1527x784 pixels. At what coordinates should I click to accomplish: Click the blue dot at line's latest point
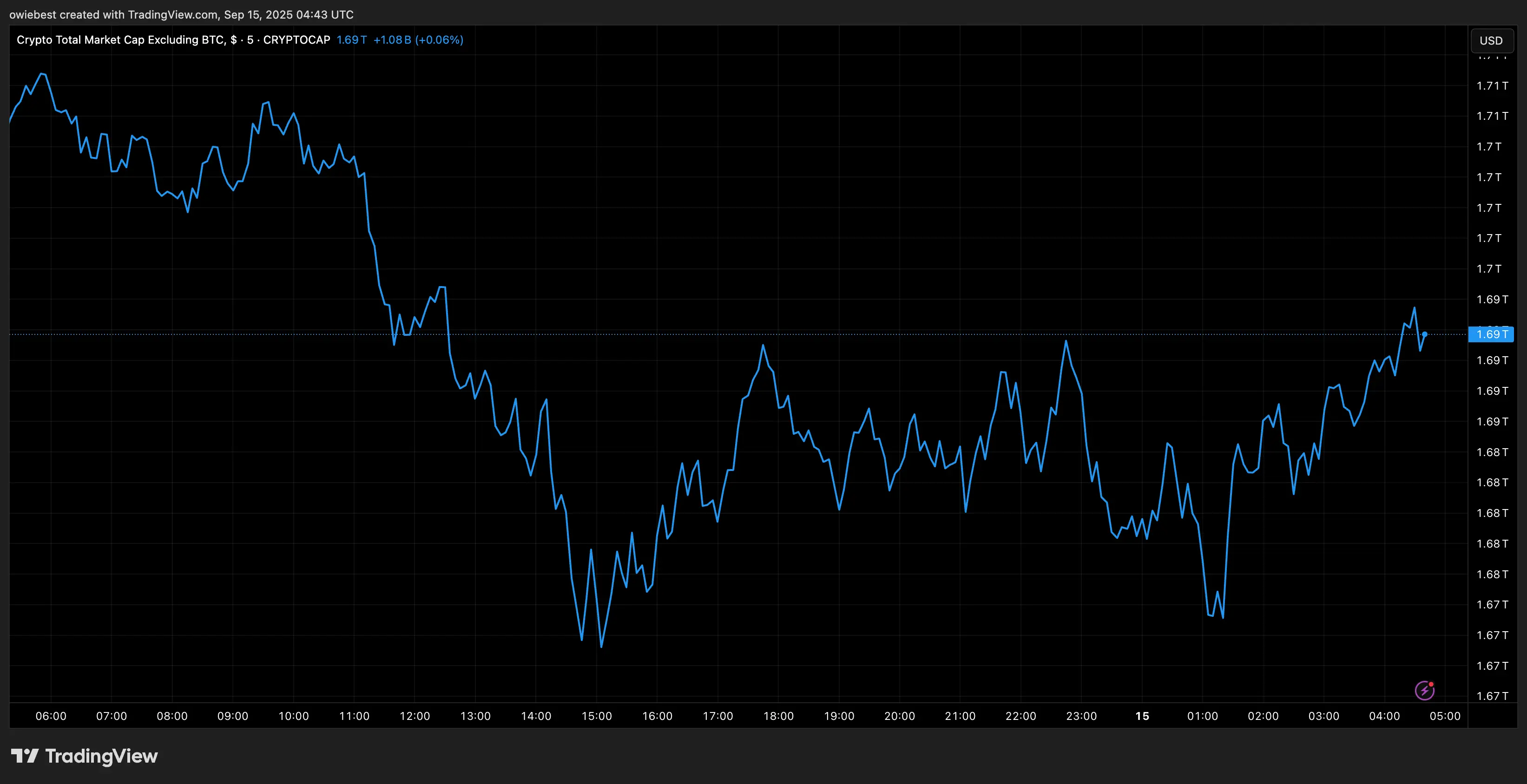[1424, 334]
